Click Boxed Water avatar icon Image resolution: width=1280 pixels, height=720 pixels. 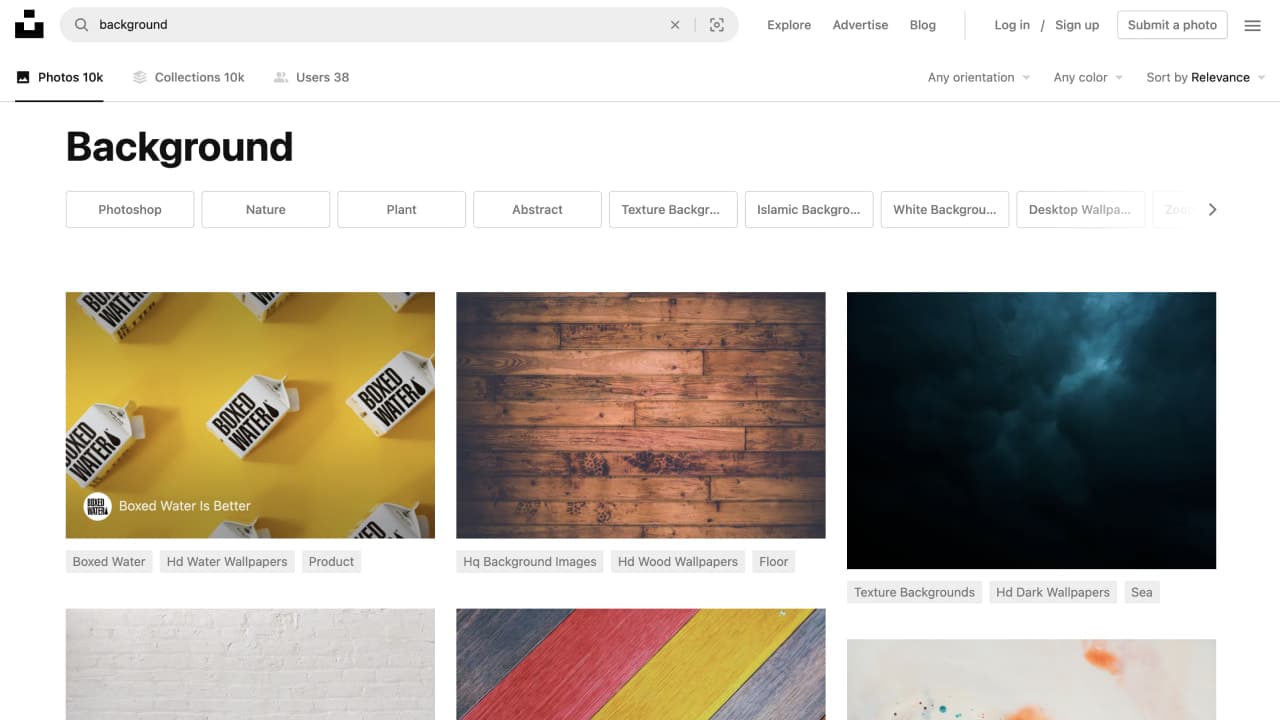[97, 506]
